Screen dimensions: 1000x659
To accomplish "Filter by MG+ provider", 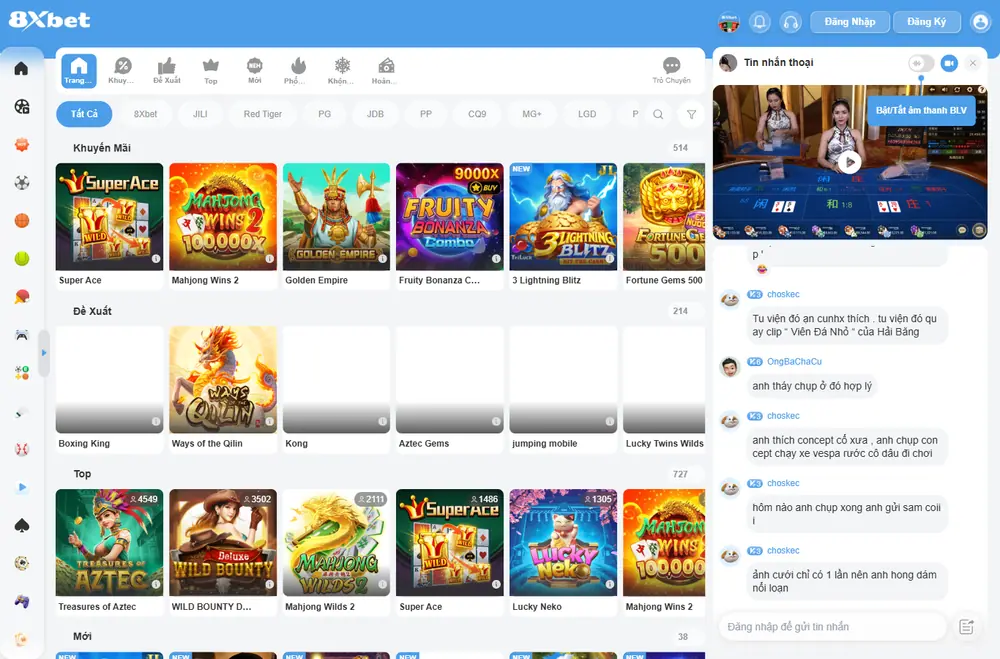I will [x=531, y=114].
